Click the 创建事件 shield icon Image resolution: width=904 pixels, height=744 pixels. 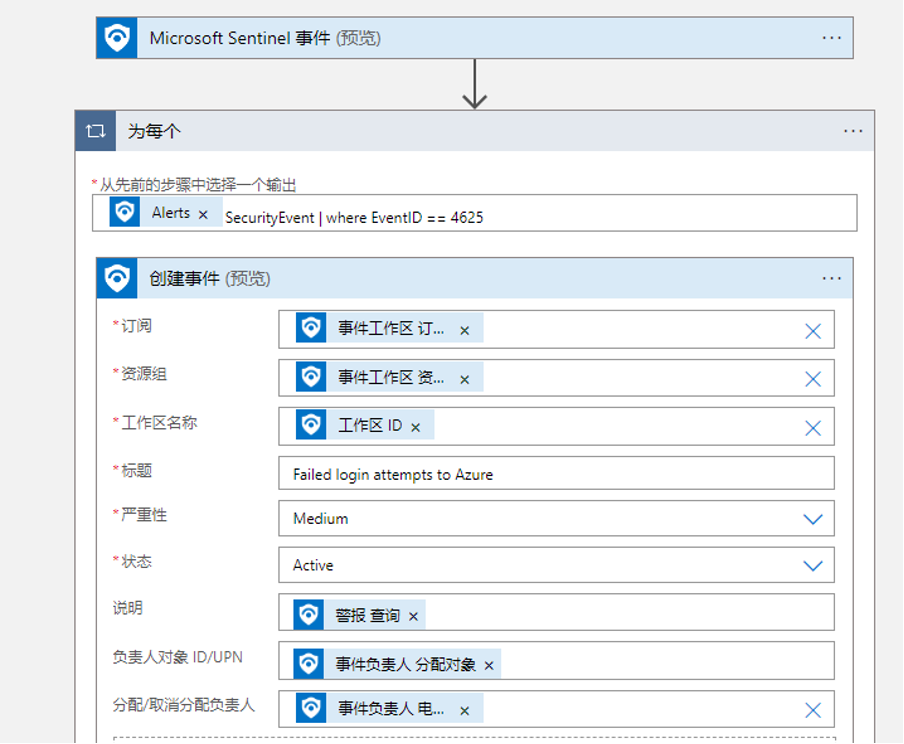tap(117, 279)
